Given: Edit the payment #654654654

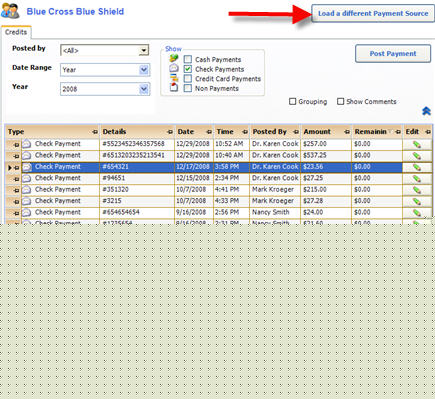Looking at the screenshot, I should [417, 213].
